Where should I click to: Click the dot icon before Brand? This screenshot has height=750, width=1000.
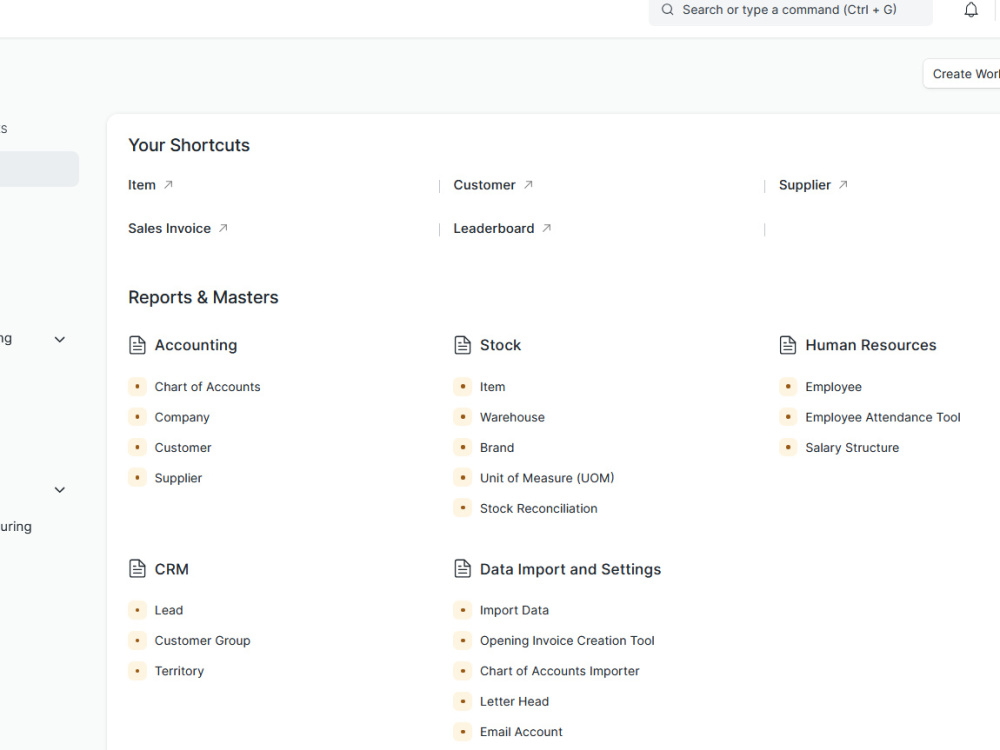point(462,447)
